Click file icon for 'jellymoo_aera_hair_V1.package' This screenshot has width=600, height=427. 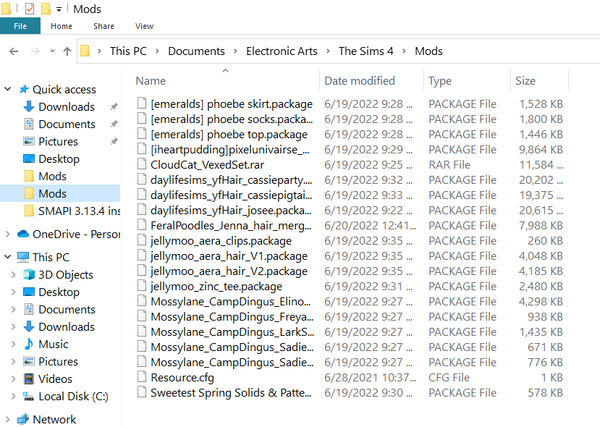[142, 255]
